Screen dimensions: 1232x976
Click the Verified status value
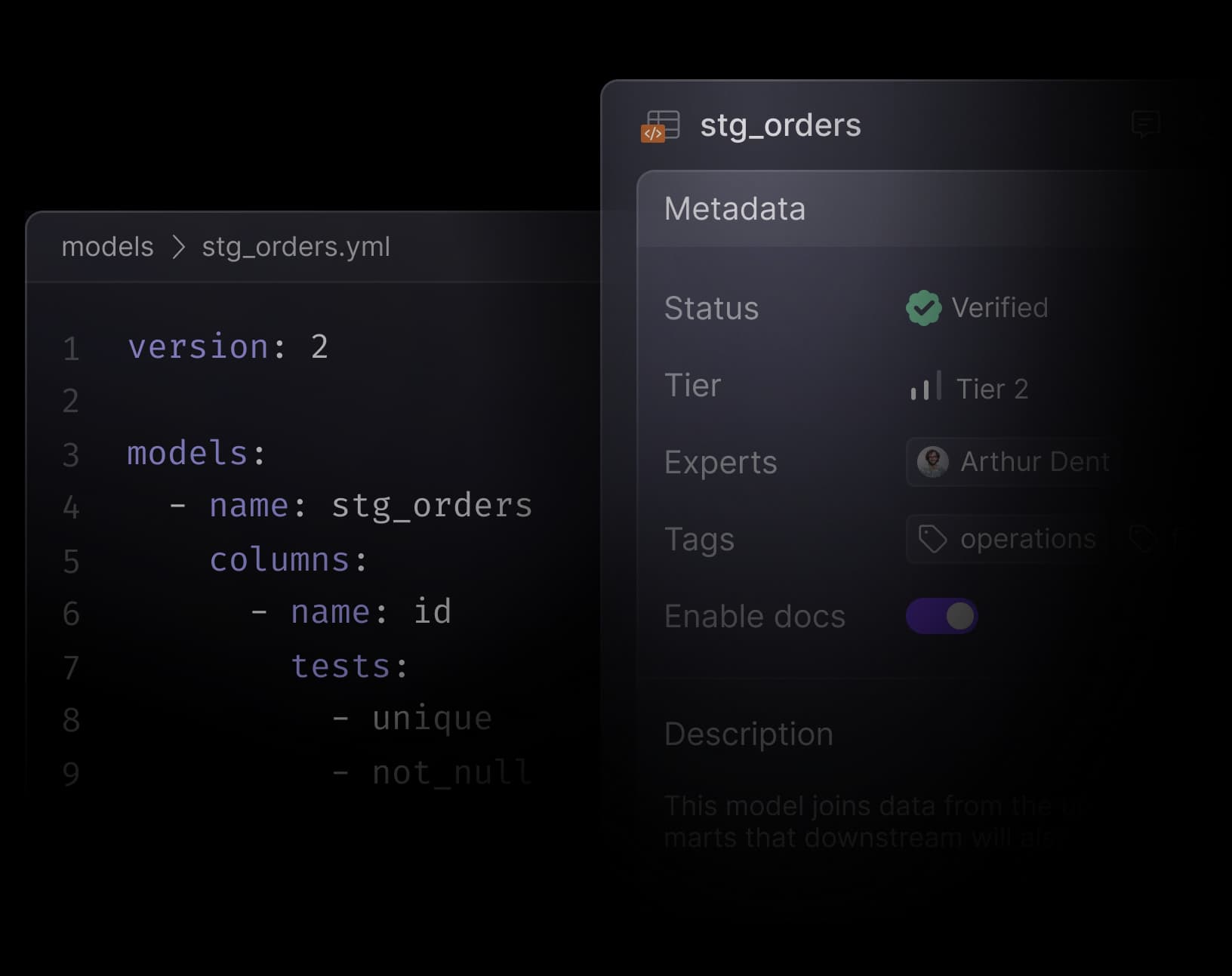pyautogui.click(x=999, y=308)
